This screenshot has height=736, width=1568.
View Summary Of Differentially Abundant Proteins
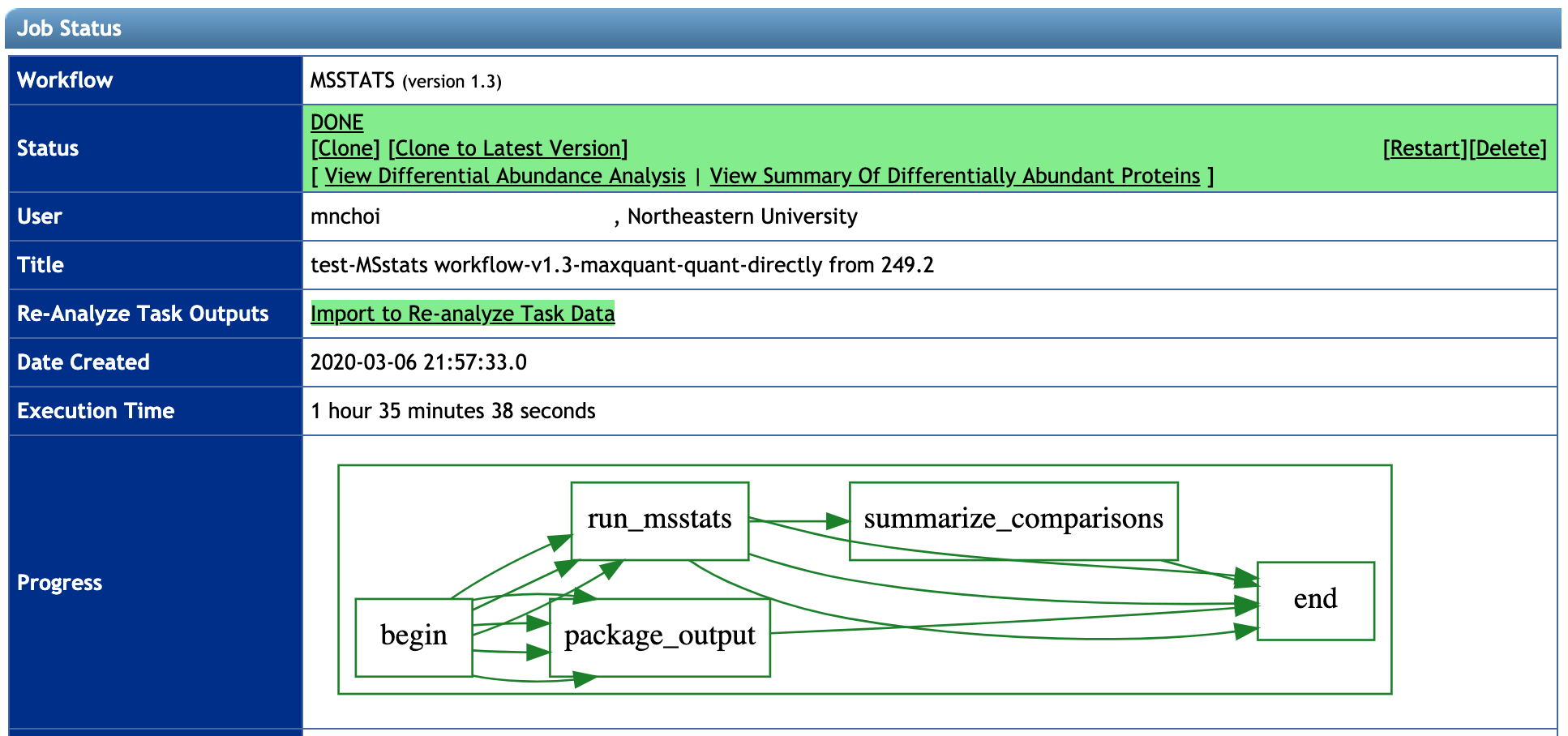tap(953, 176)
